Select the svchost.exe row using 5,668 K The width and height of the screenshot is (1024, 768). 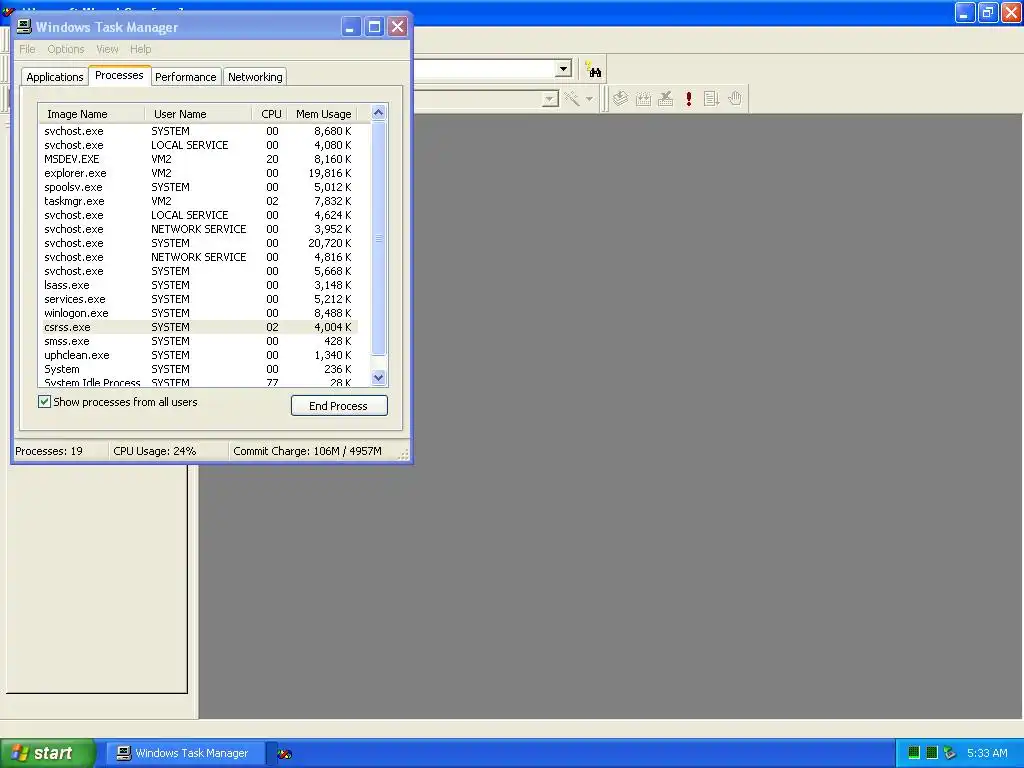click(x=198, y=271)
